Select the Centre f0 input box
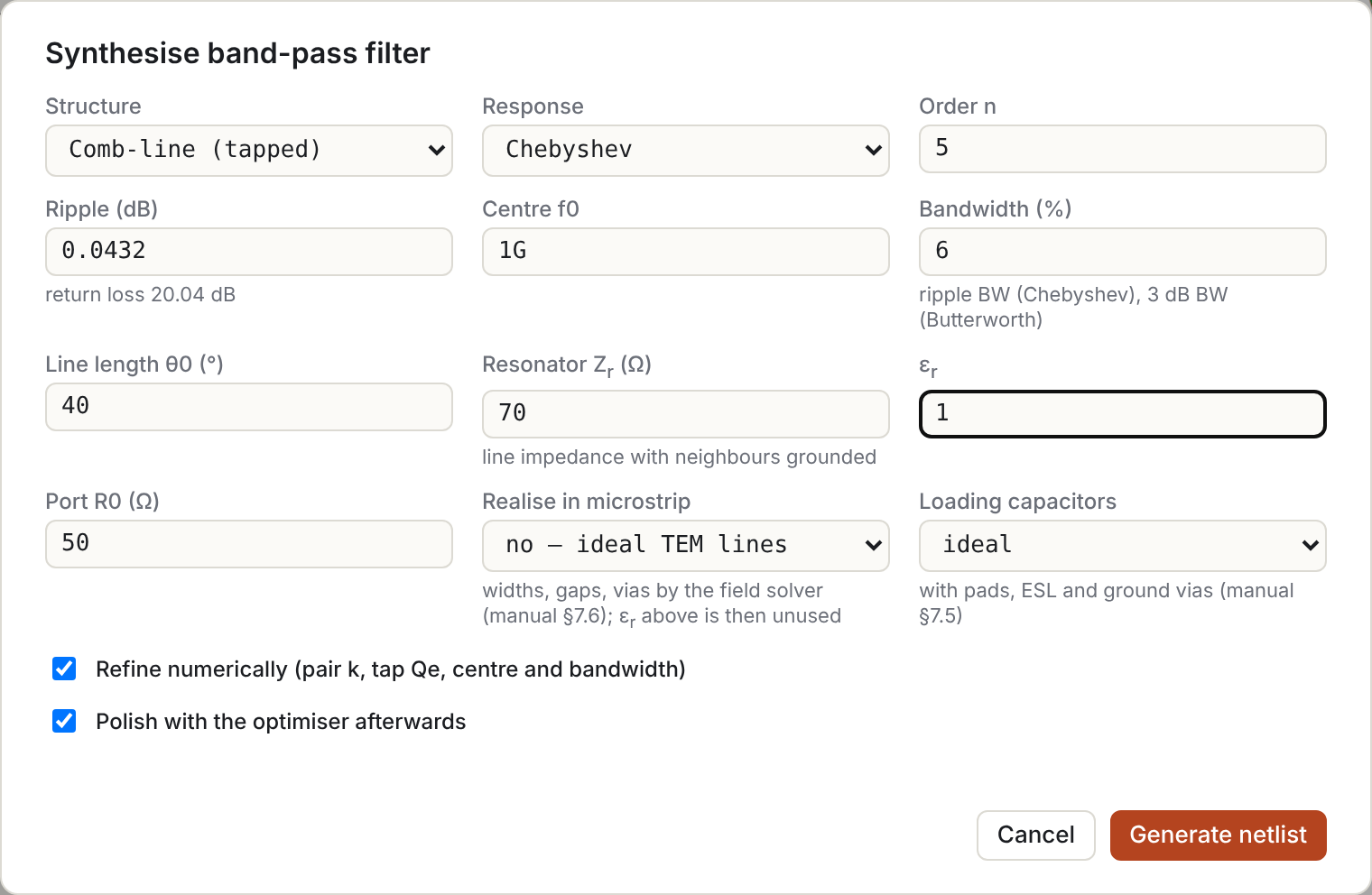The width and height of the screenshot is (1372, 895). point(686,252)
